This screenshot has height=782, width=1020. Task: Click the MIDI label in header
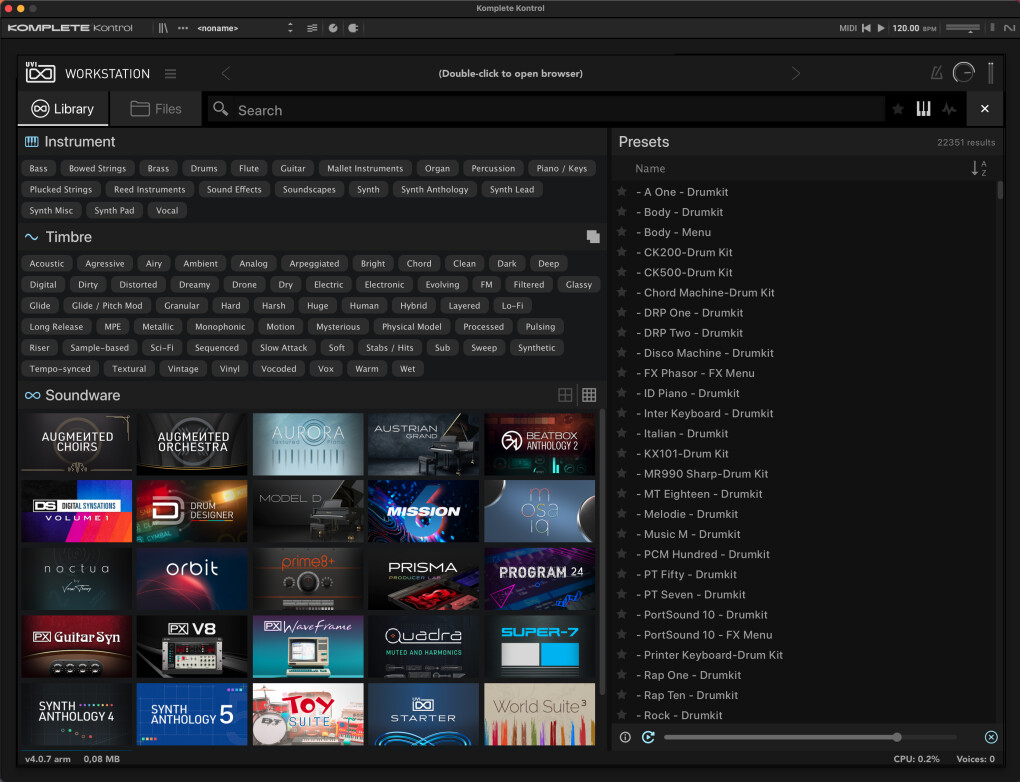click(848, 28)
